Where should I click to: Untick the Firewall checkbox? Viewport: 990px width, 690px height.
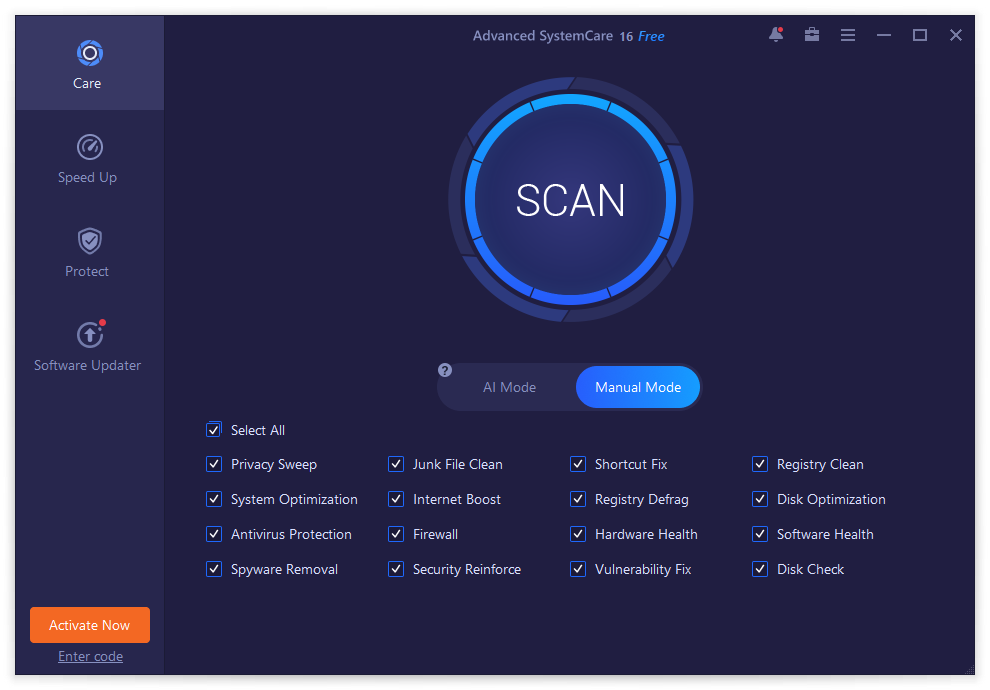click(396, 534)
